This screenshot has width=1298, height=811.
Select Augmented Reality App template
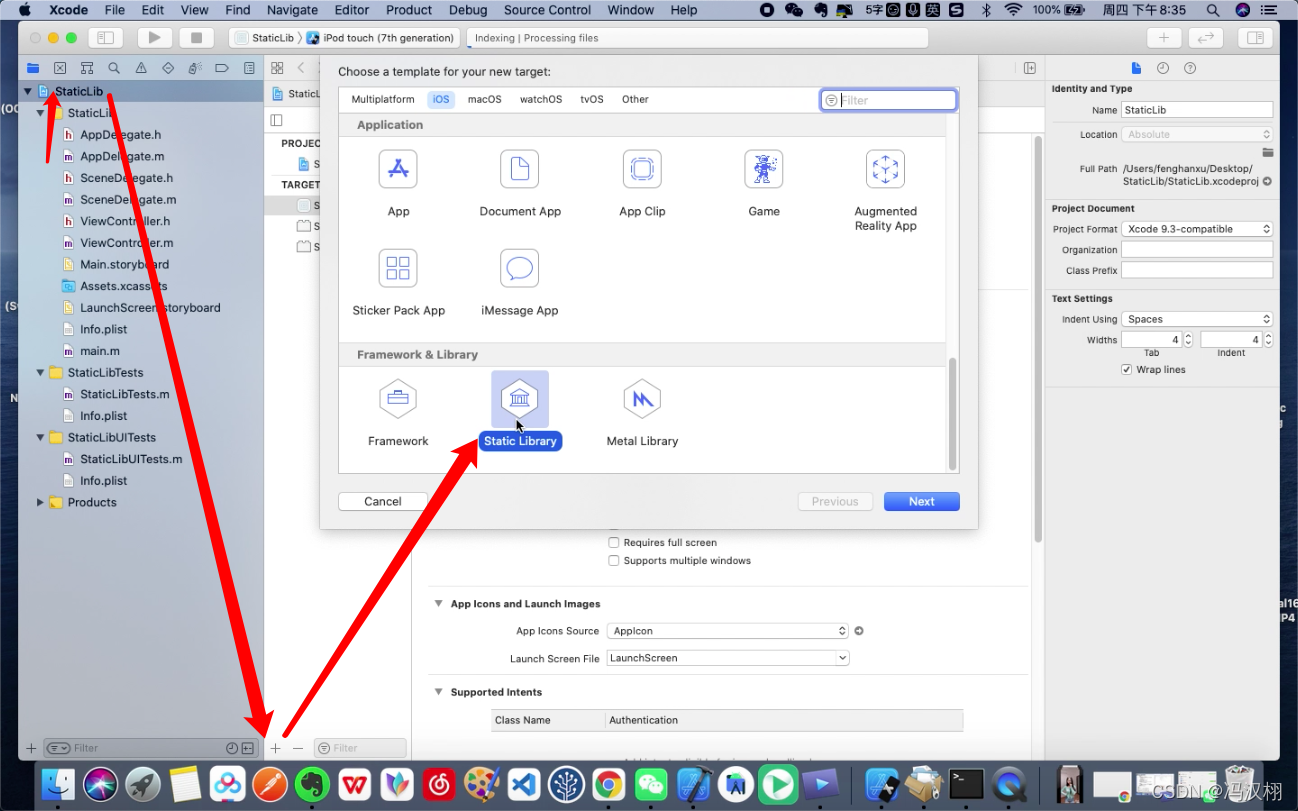click(x=885, y=190)
